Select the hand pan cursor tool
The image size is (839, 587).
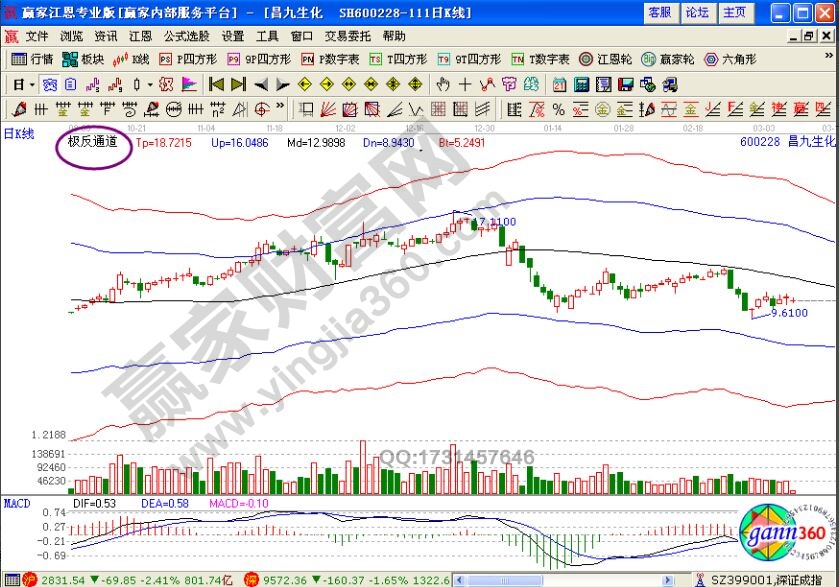[443, 84]
